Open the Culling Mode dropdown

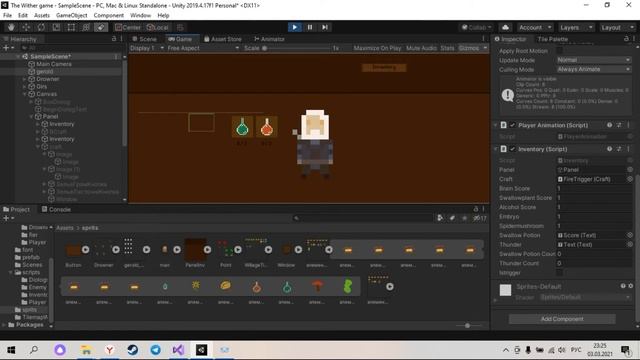594,69
